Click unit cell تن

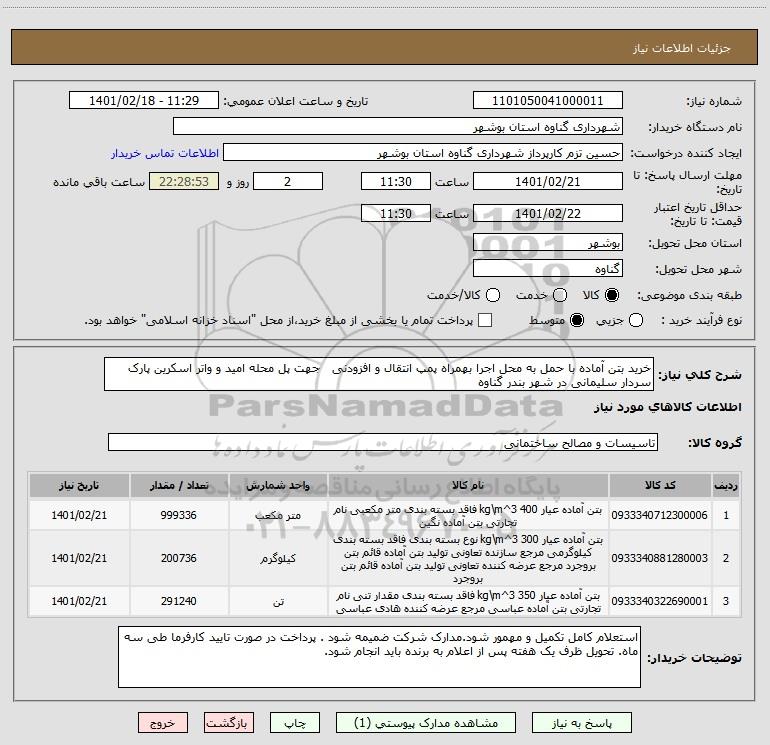278,601
